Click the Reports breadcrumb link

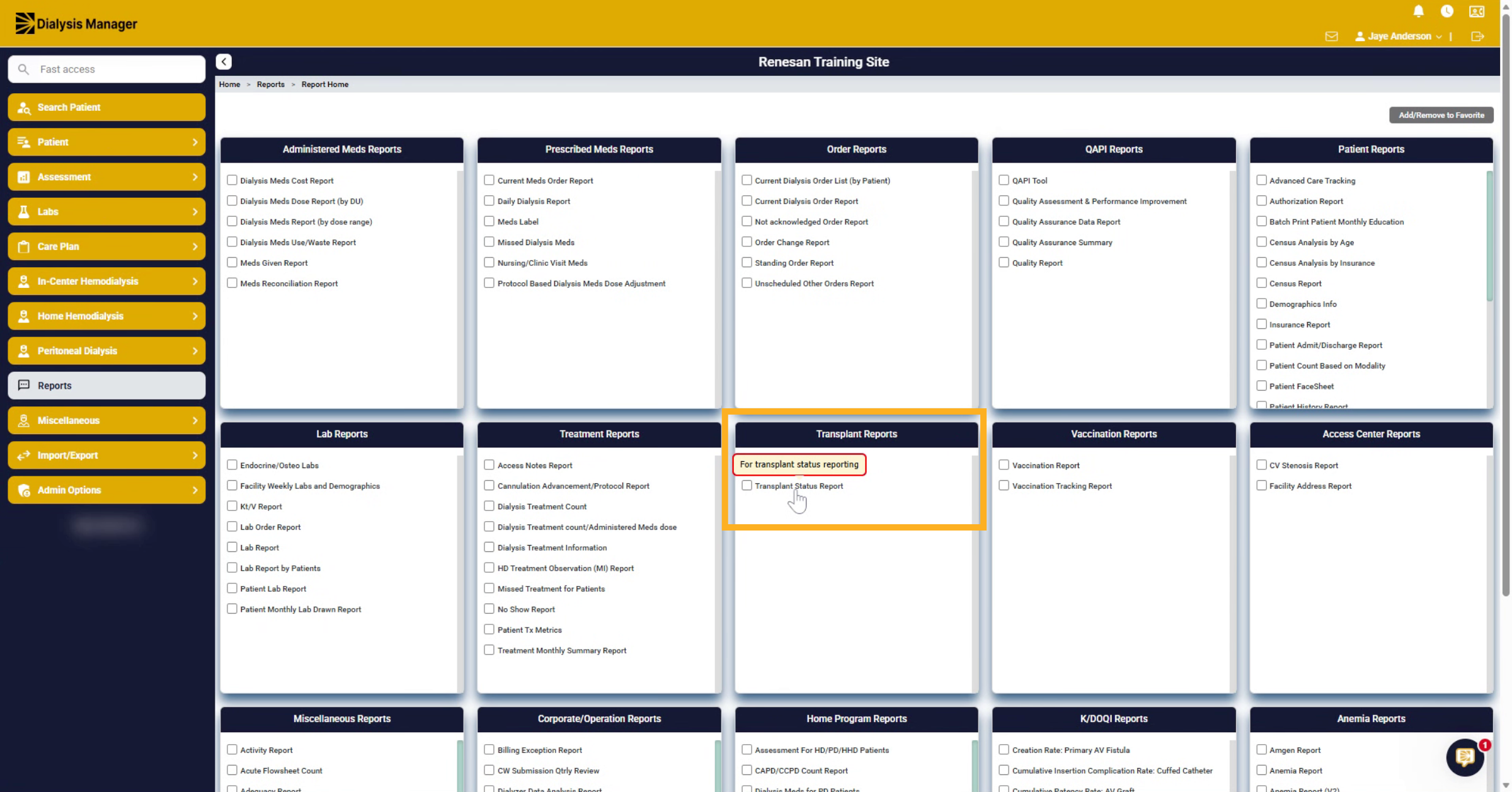(x=270, y=84)
